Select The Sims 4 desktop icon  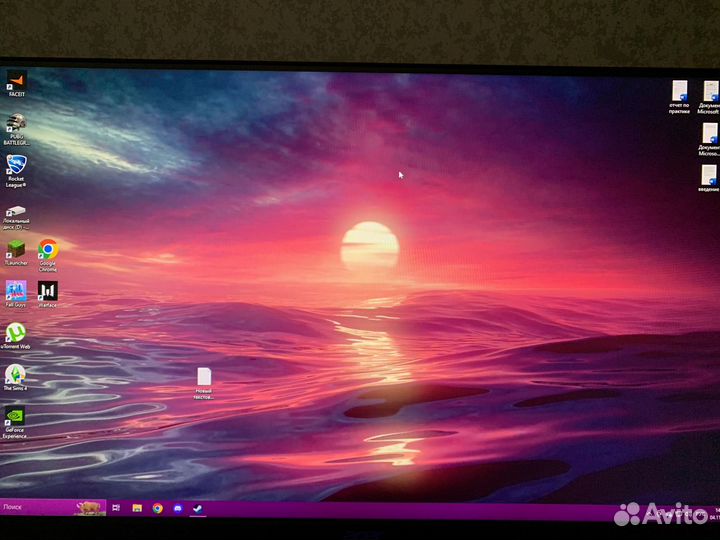[16, 377]
